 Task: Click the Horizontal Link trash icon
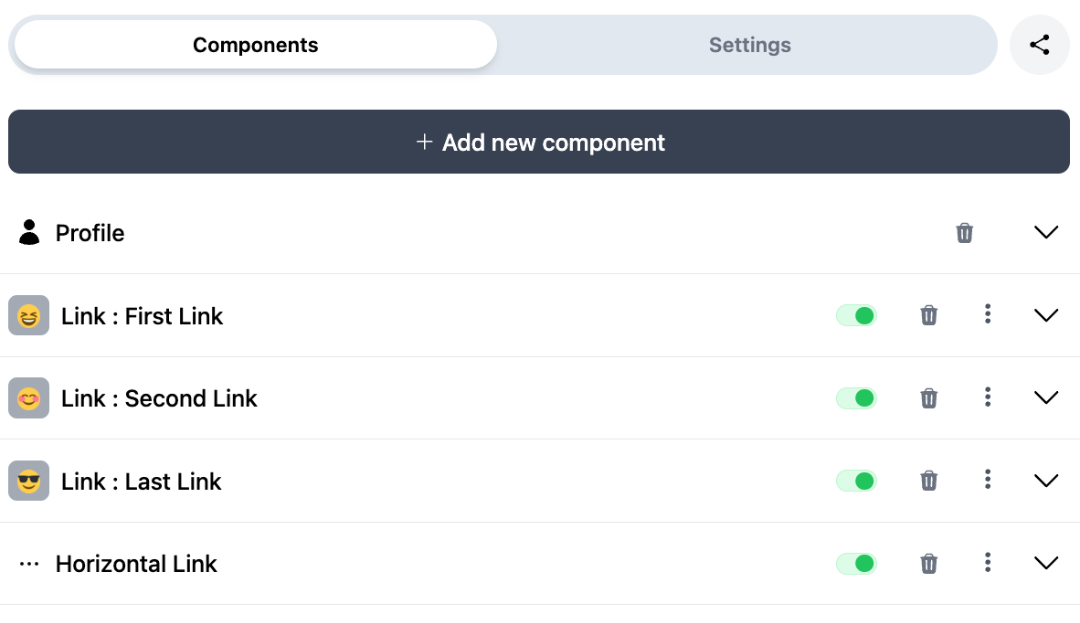929,564
